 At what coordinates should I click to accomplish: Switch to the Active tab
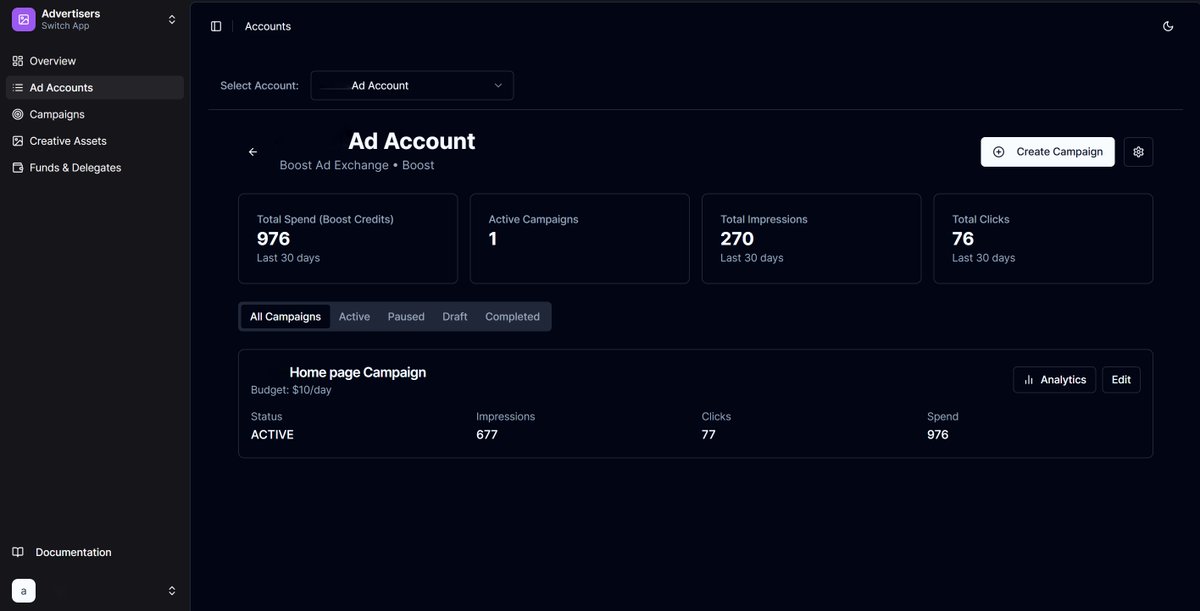point(354,317)
